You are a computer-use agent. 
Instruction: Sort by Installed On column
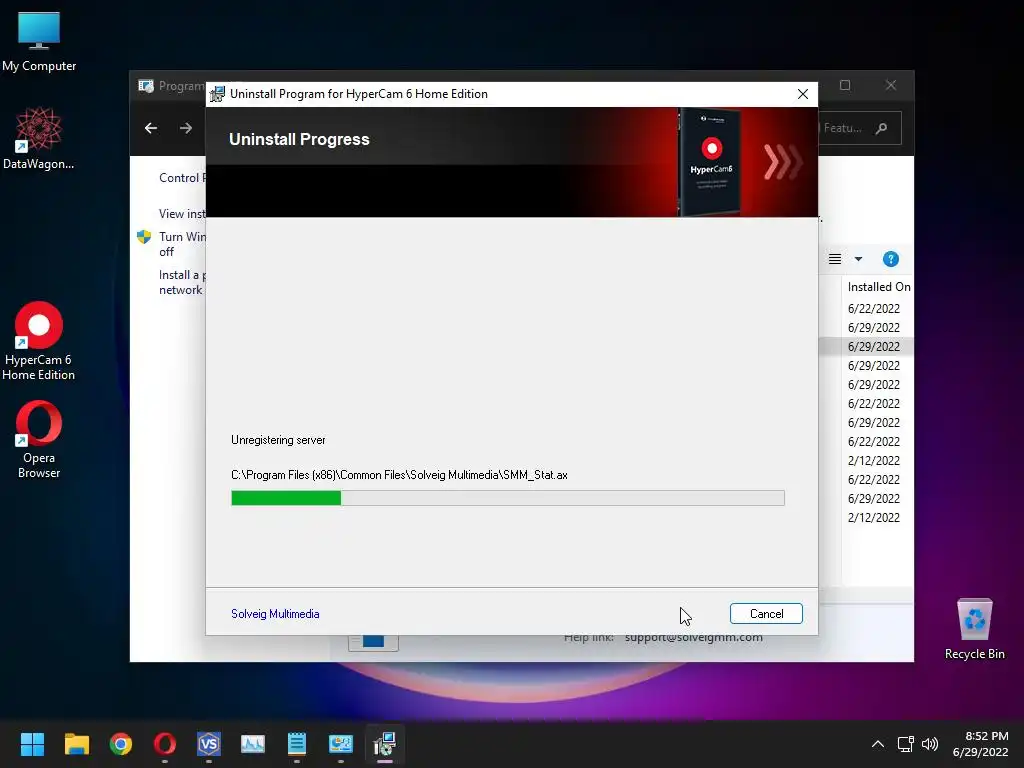coord(878,287)
